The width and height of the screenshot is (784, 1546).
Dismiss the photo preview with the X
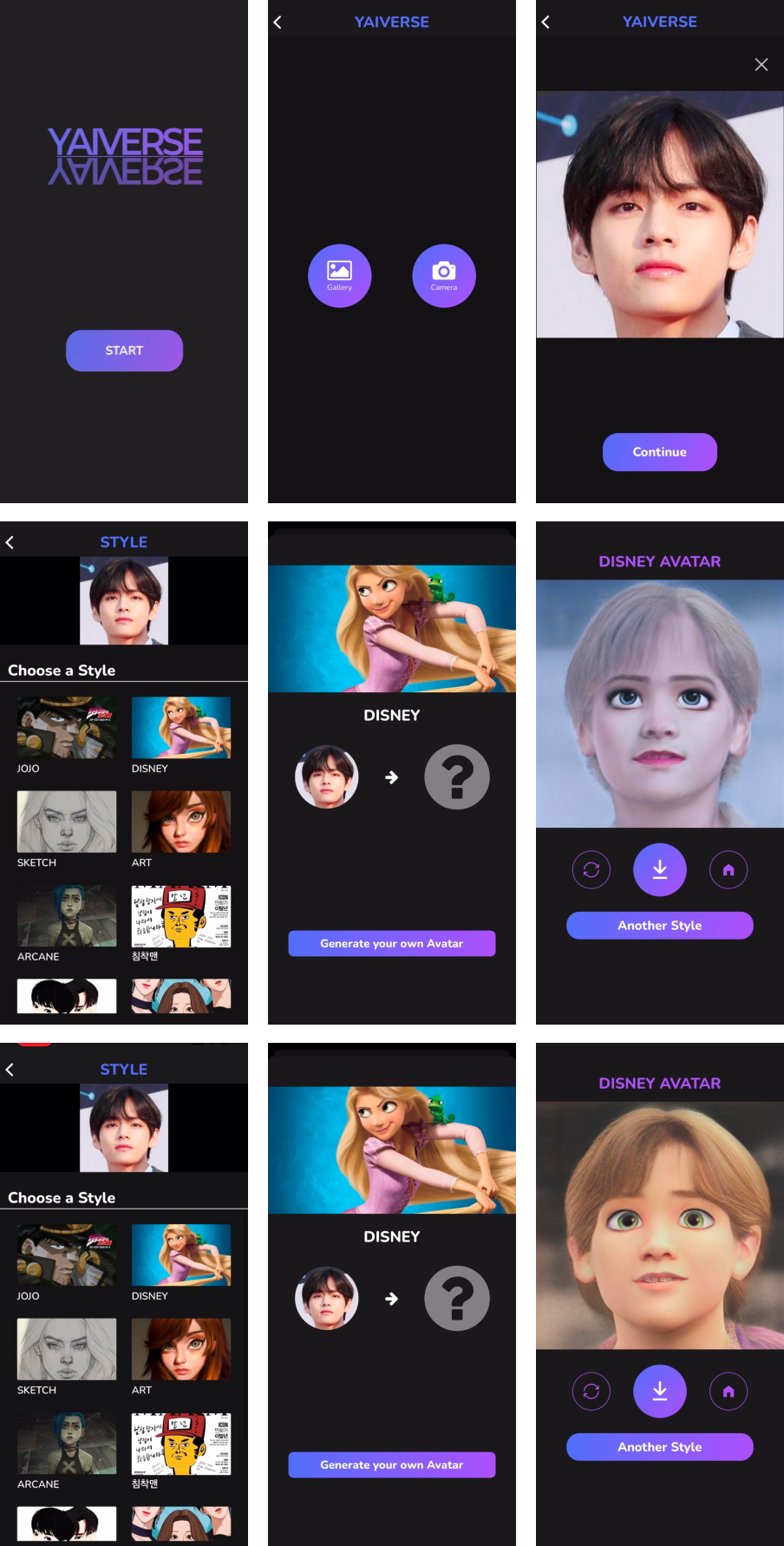pos(761,65)
